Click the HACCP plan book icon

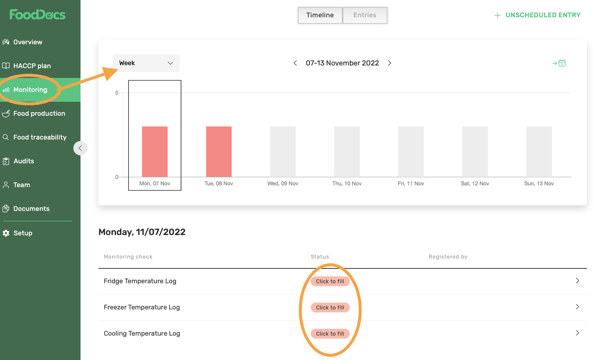pyautogui.click(x=6, y=66)
